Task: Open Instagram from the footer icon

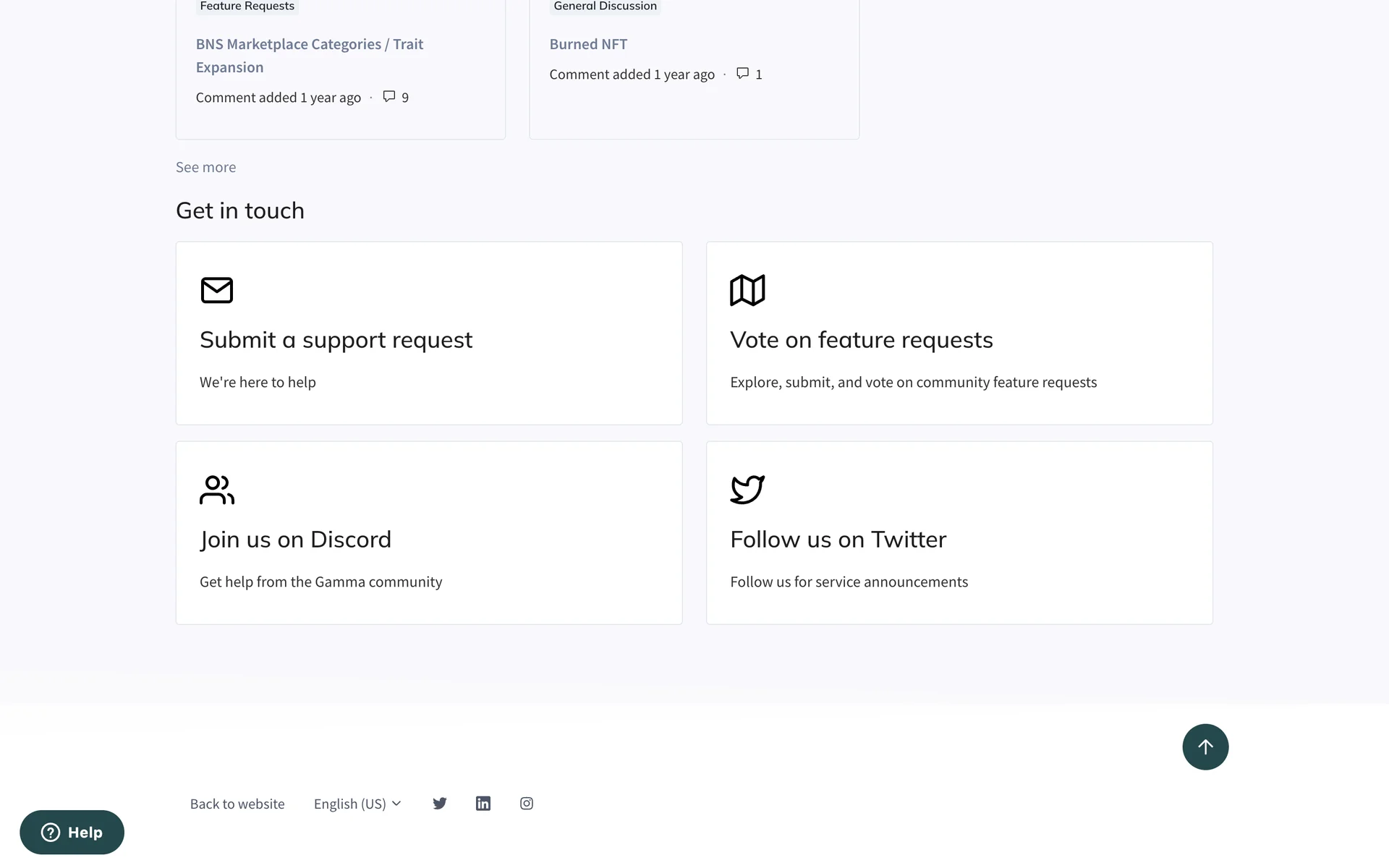Action: (x=527, y=804)
